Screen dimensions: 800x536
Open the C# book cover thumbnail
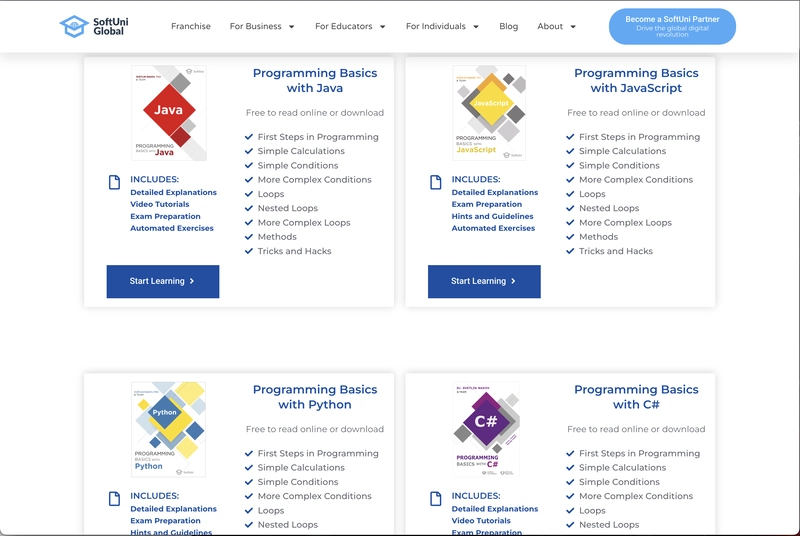[x=486, y=429]
